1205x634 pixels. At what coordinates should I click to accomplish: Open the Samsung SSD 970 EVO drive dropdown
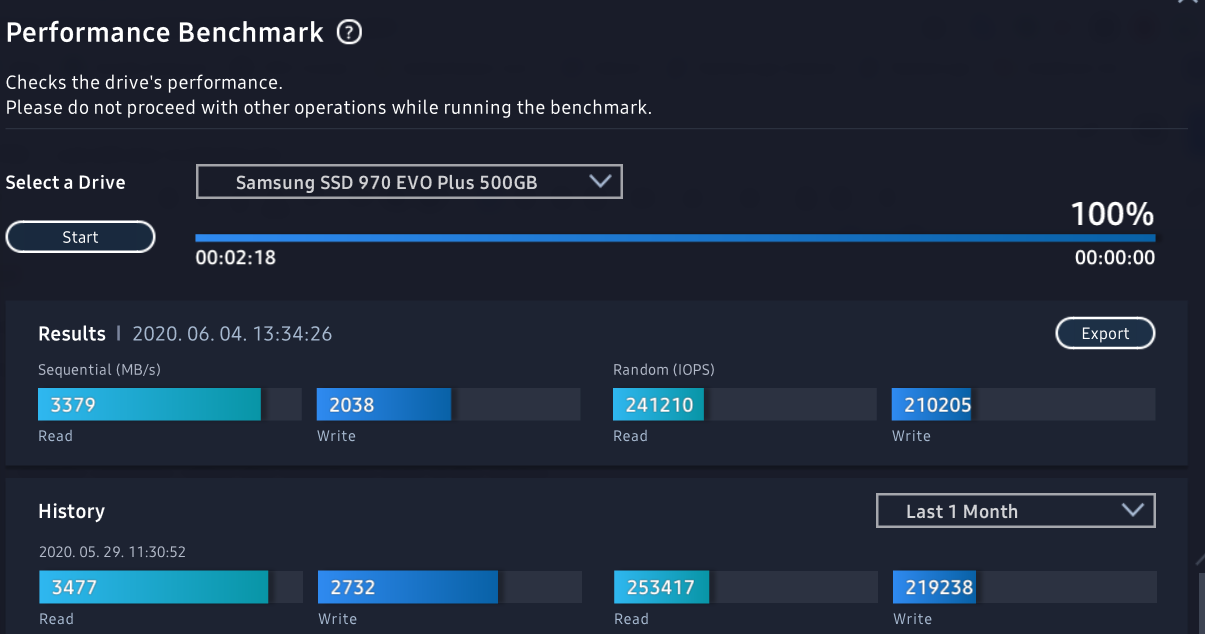click(409, 182)
